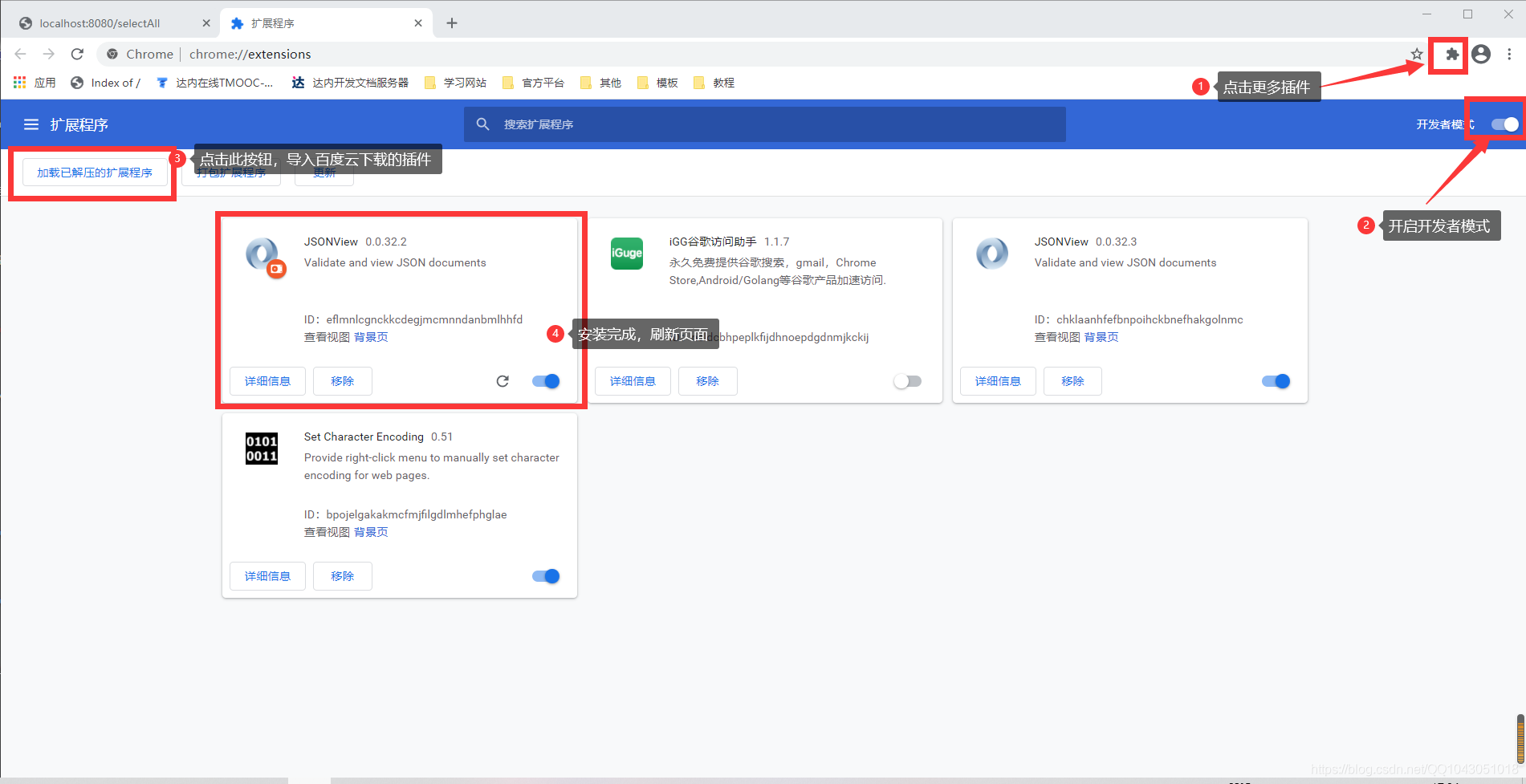Image resolution: width=1526 pixels, height=784 pixels.
Task: Click 加载已解压的扩展程序 button
Action: pyautogui.click(x=95, y=173)
